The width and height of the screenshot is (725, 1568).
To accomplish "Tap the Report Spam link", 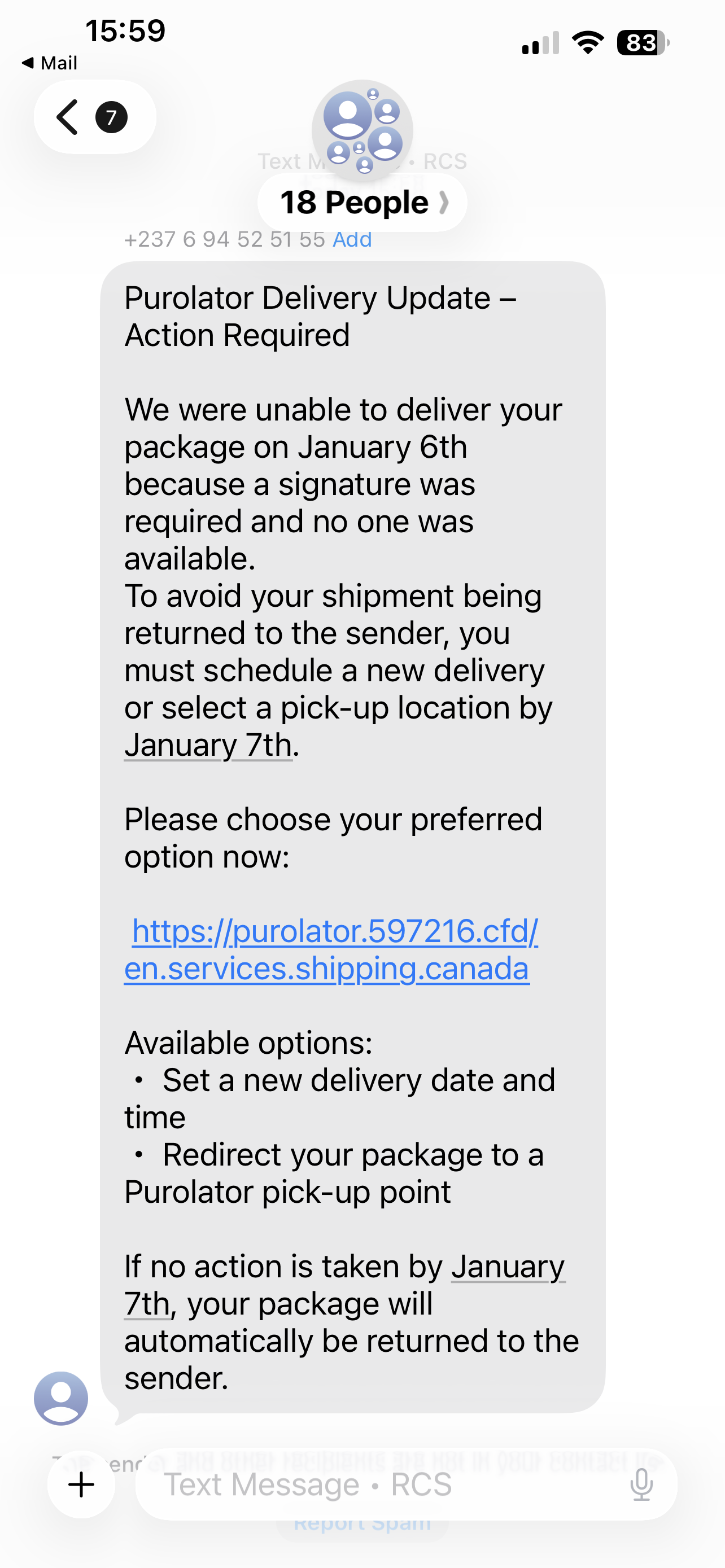I will 362,1523.
